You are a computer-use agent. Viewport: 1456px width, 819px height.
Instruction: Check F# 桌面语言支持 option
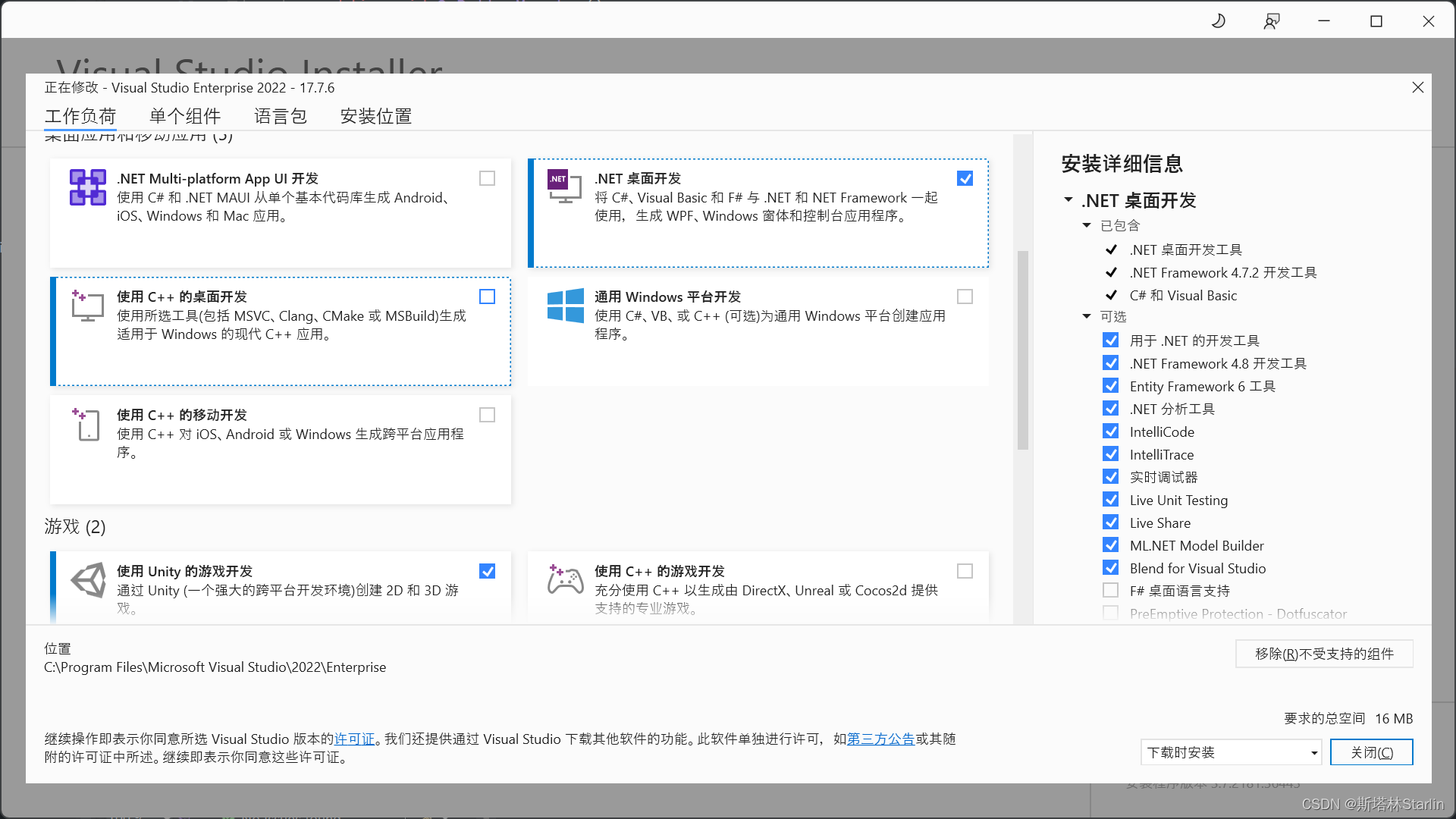coord(1111,591)
